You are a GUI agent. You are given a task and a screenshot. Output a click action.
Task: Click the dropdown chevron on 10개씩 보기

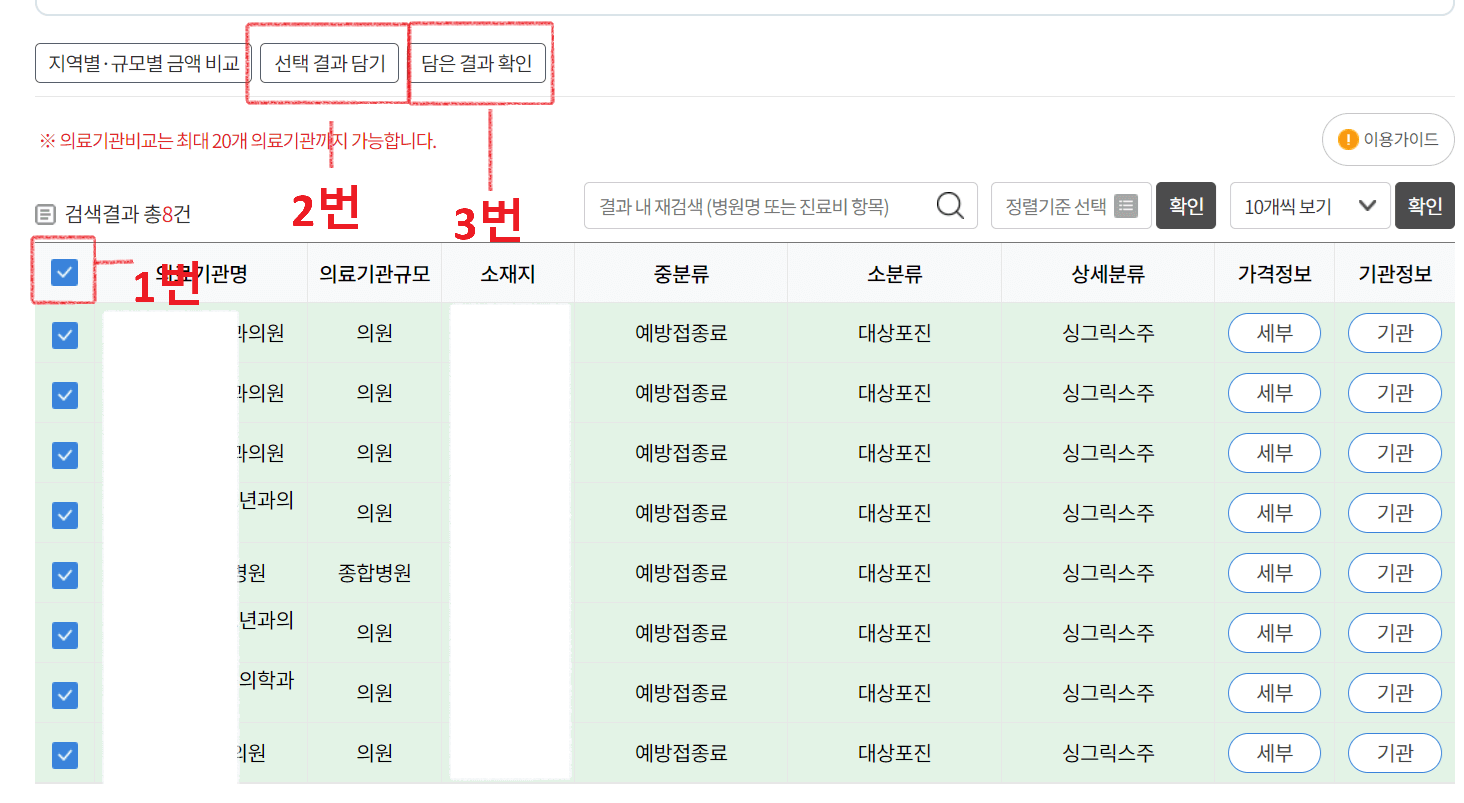1366,205
